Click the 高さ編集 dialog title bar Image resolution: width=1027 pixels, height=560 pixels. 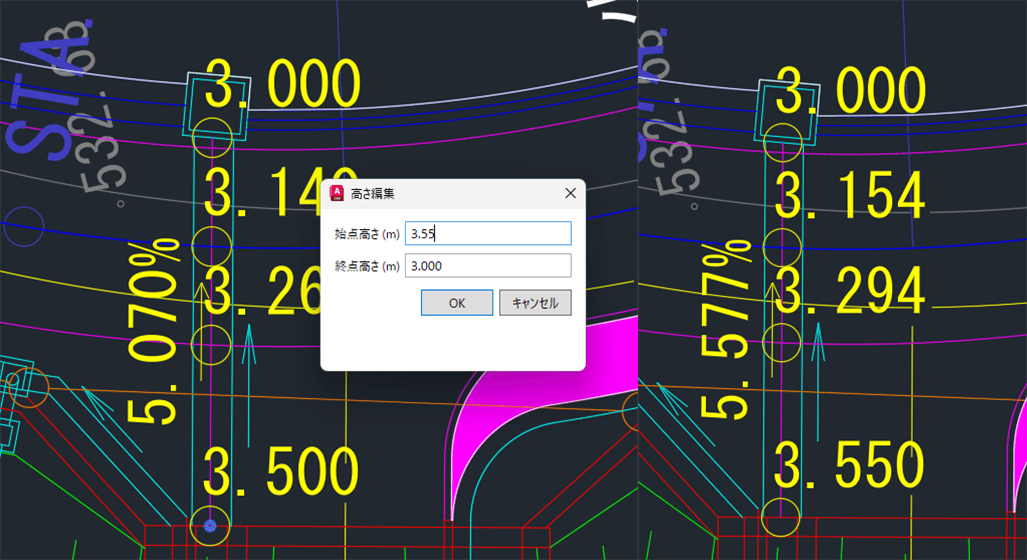(x=450, y=193)
